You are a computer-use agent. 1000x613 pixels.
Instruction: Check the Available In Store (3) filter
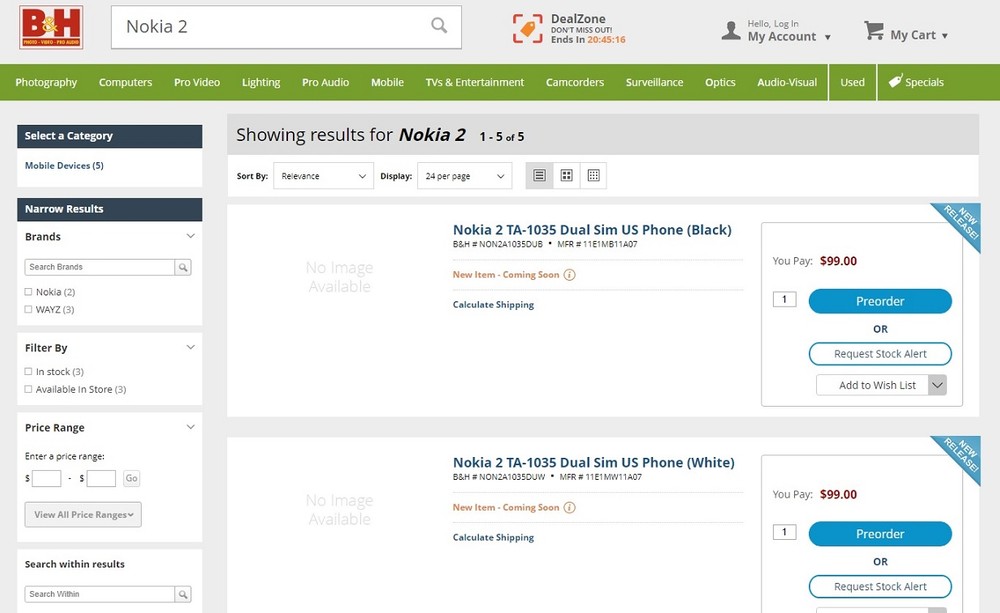coord(28,389)
